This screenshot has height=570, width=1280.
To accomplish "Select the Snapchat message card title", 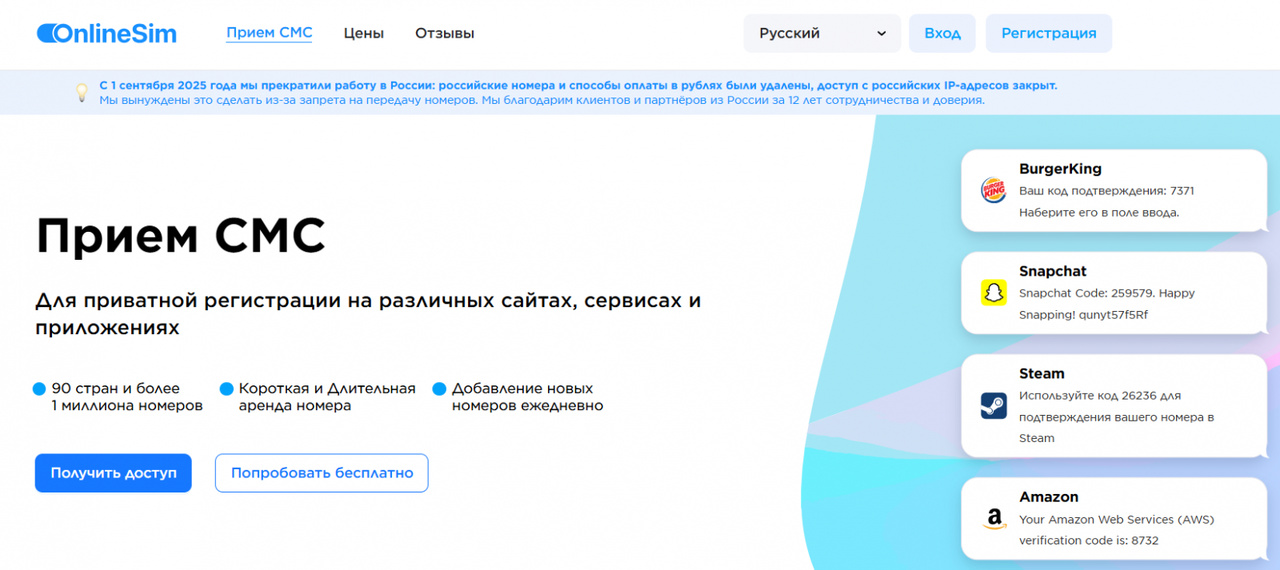I will pyautogui.click(x=1052, y=271).
